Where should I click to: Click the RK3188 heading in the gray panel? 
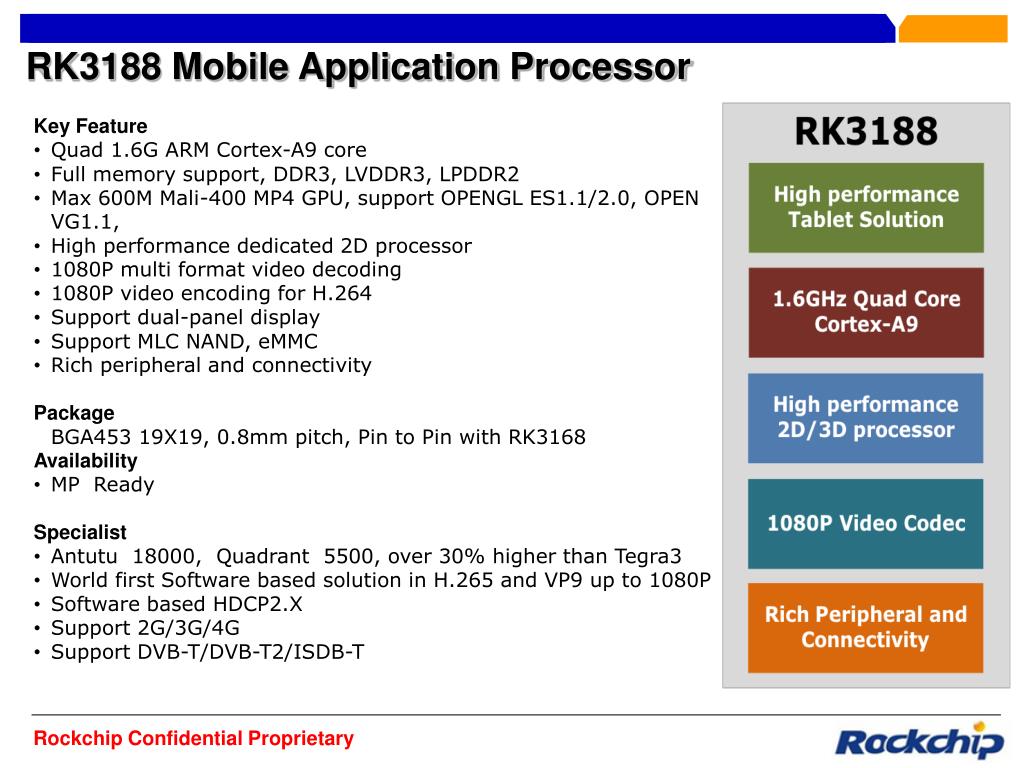click(x=866, y=131)
